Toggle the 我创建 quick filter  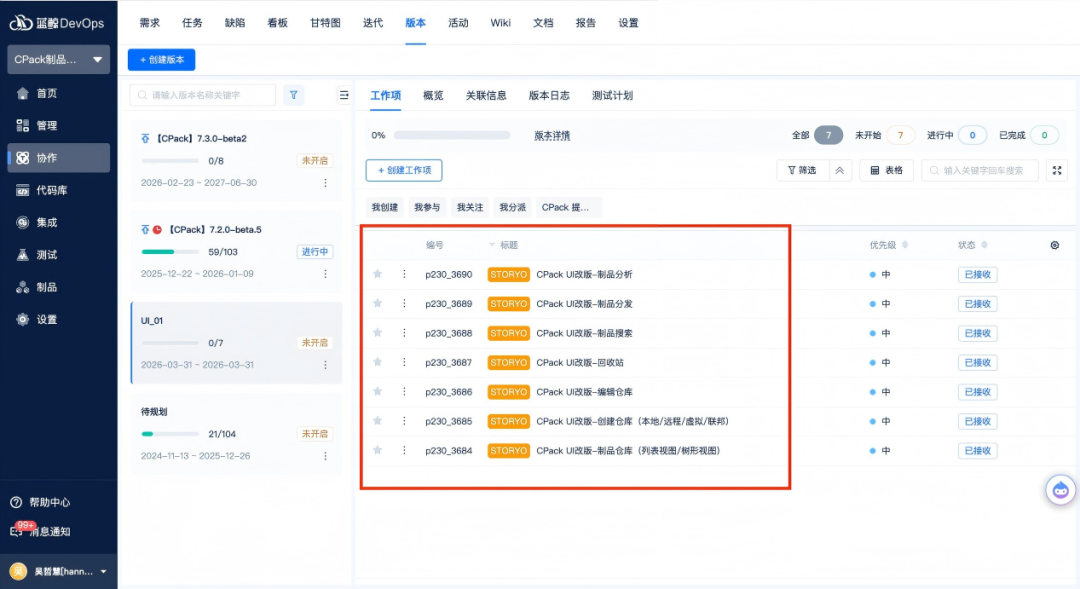[x=385, y=207]
